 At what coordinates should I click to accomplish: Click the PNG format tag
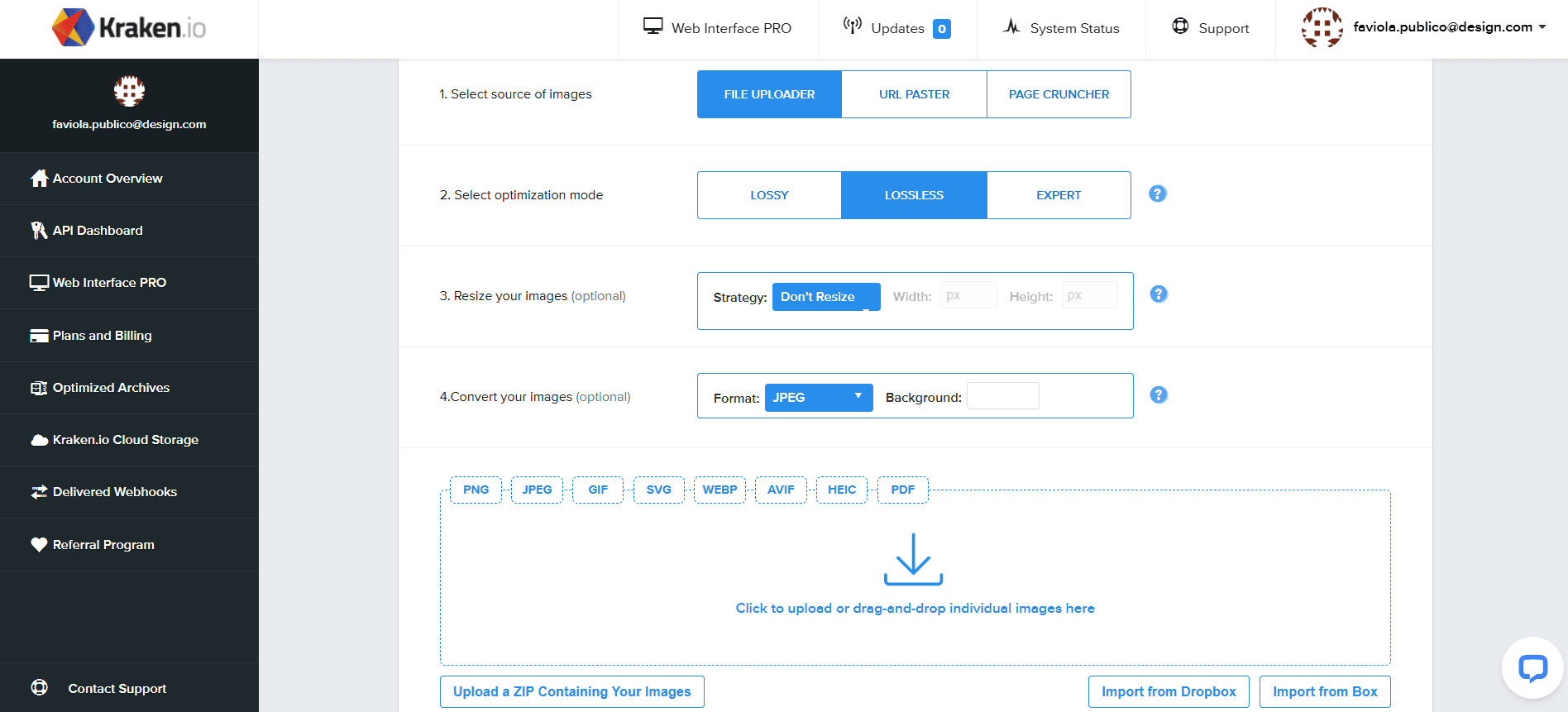point(476,490)
